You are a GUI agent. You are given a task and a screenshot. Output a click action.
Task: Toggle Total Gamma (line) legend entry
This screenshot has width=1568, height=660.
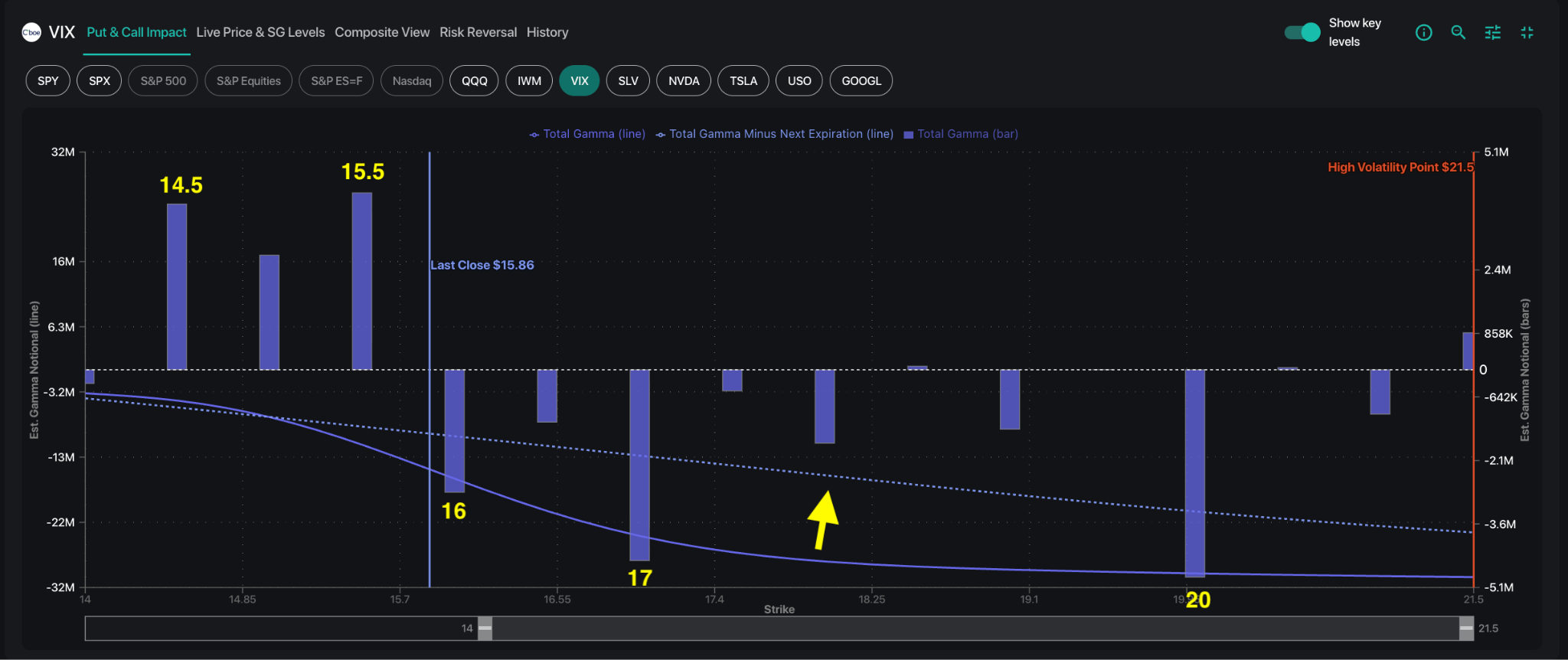click(587, 134)
